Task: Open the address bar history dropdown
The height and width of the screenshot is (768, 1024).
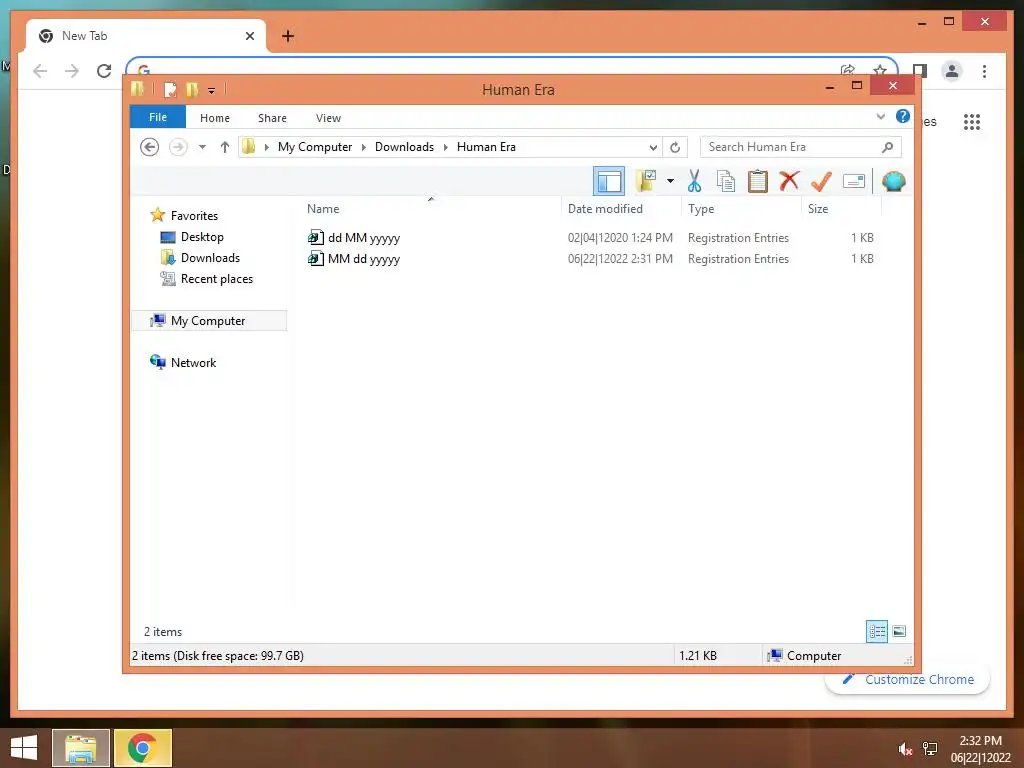Action: (652, 148)
